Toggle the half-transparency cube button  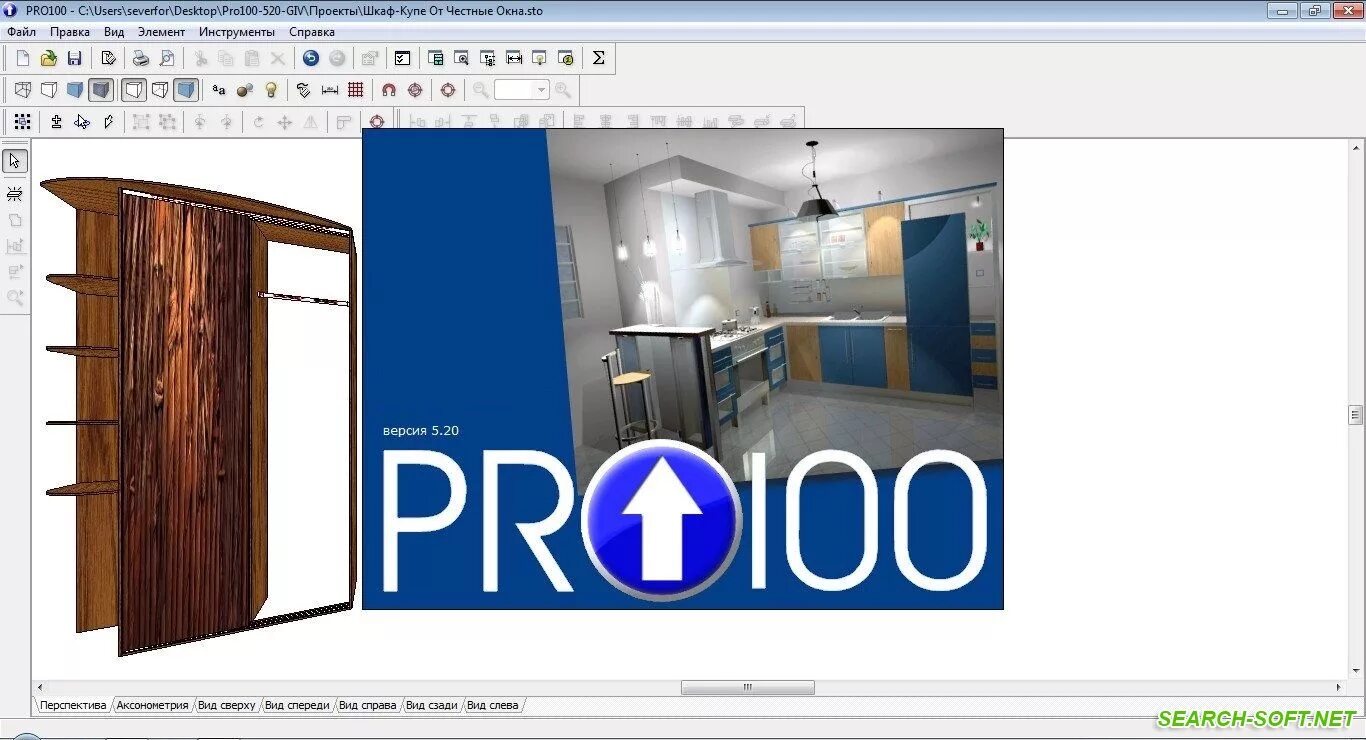[160, 90]
